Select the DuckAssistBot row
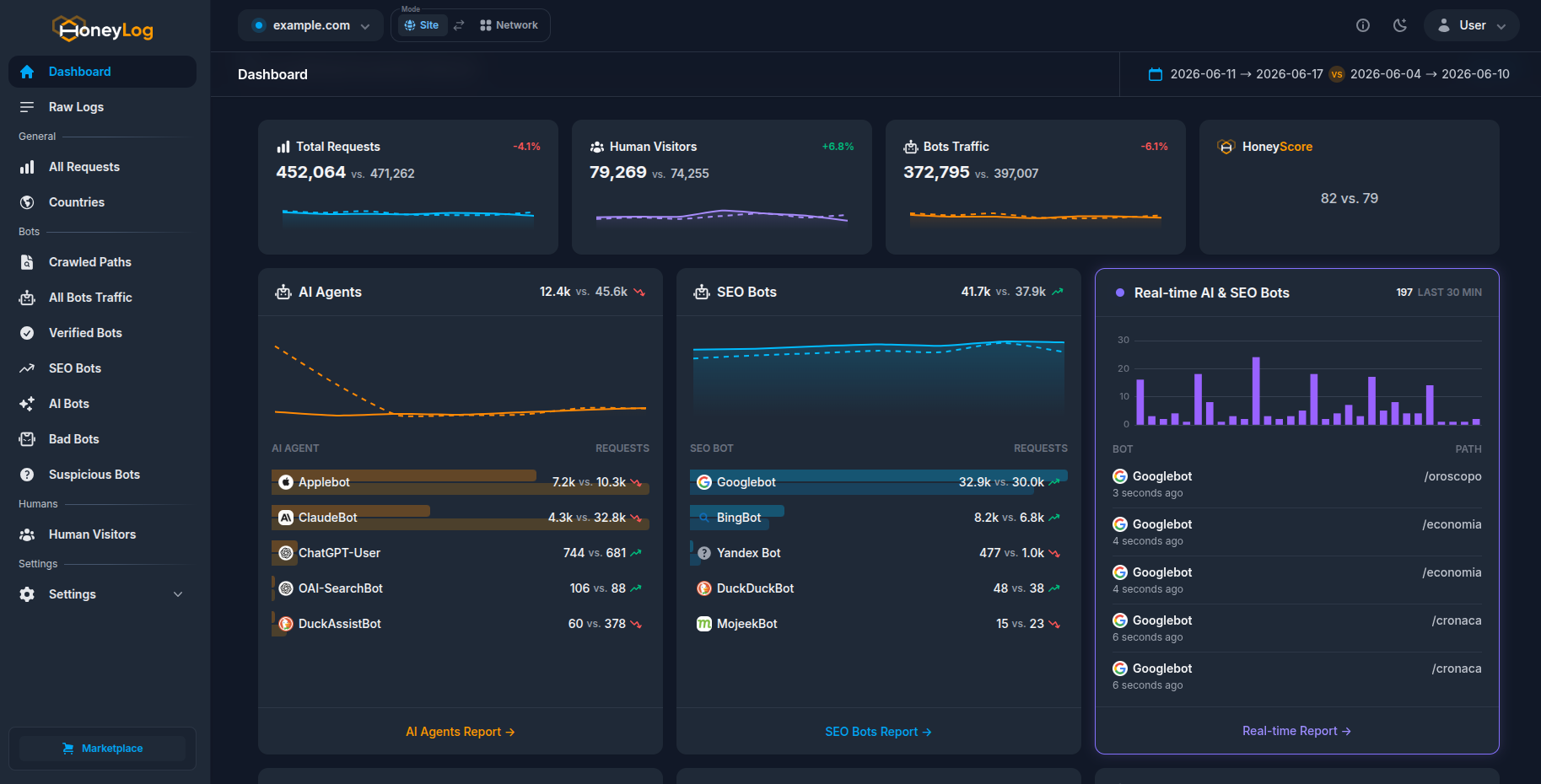 461,624
